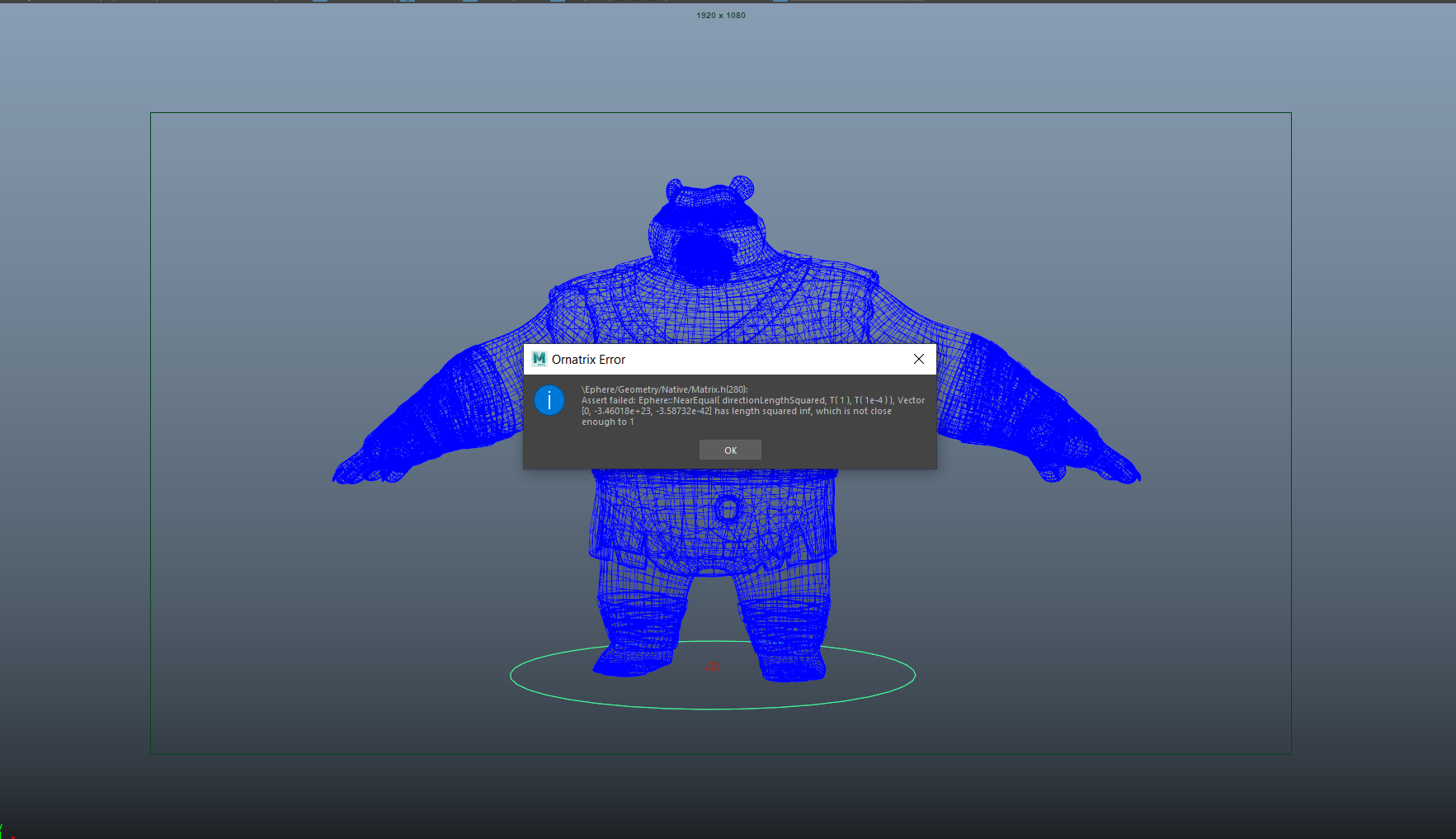Click the blue info icon in dialog
Viewport: 1456px width, 839px height.
[x=549, y=400]
